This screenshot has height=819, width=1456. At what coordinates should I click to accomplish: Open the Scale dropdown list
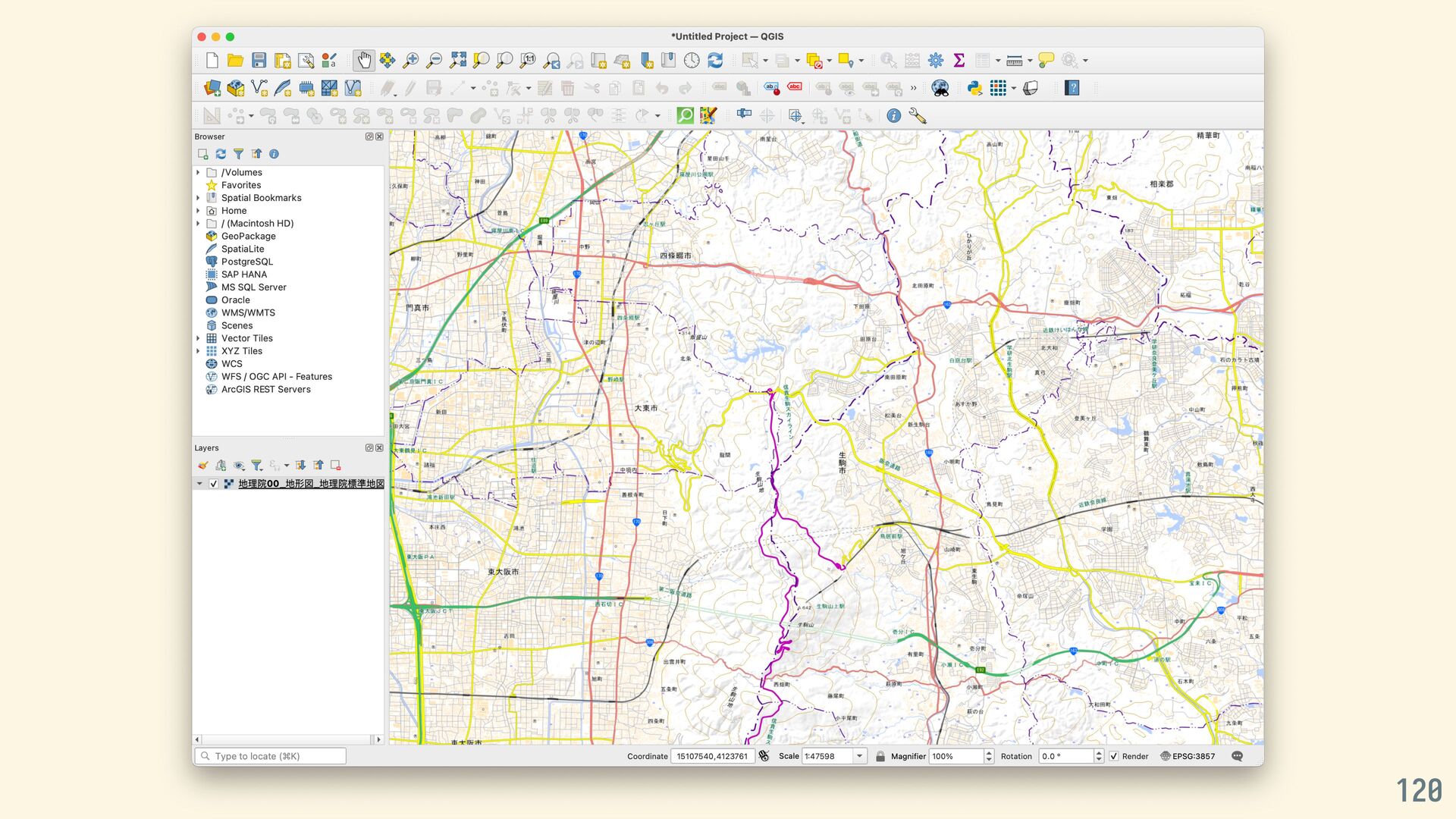click(x=859, y=756)
